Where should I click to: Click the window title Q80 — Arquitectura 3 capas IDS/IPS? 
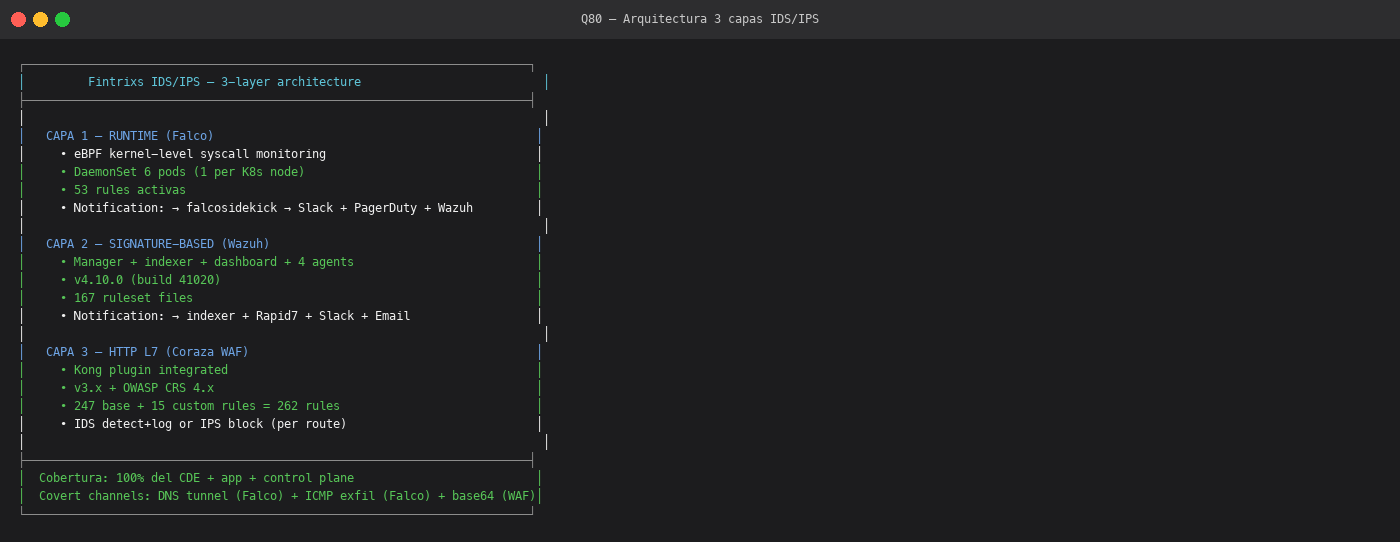700,19
